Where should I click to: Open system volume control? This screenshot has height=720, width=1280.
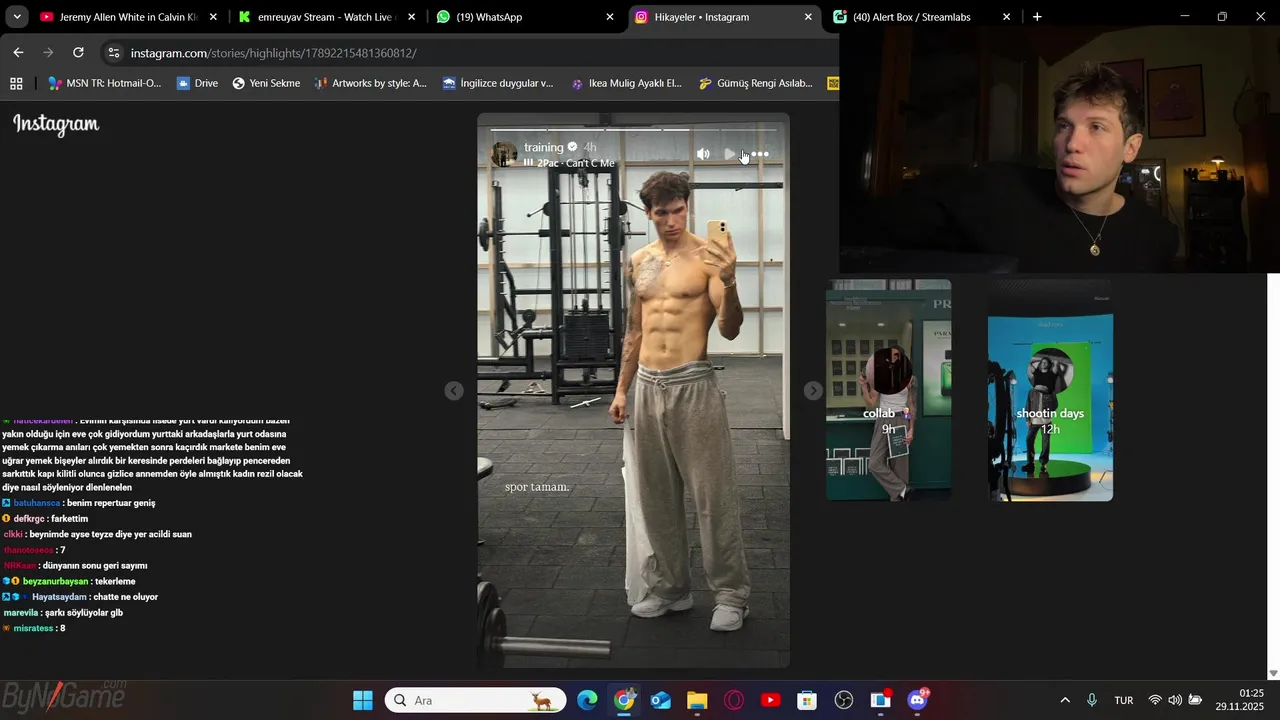pyautogui.click(x=1175, y=700)
